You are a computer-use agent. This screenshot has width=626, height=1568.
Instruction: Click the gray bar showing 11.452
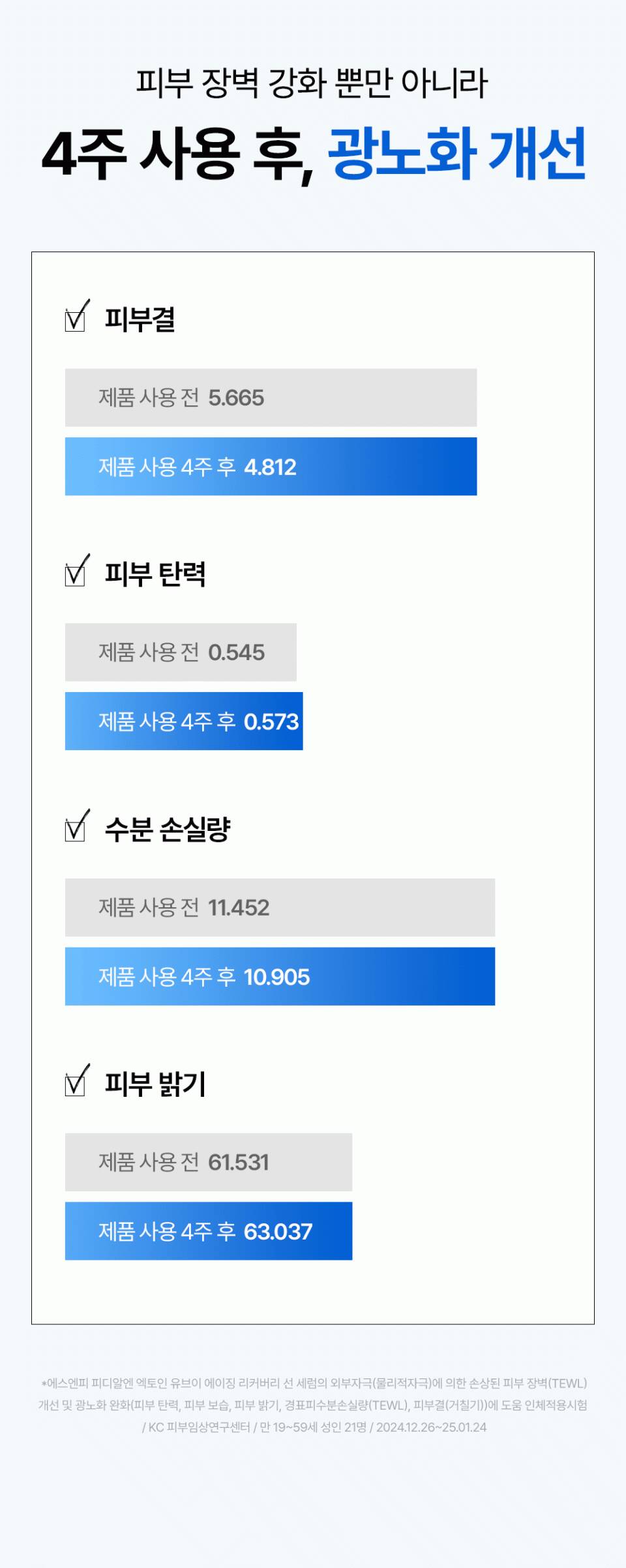tap(280, 908)
